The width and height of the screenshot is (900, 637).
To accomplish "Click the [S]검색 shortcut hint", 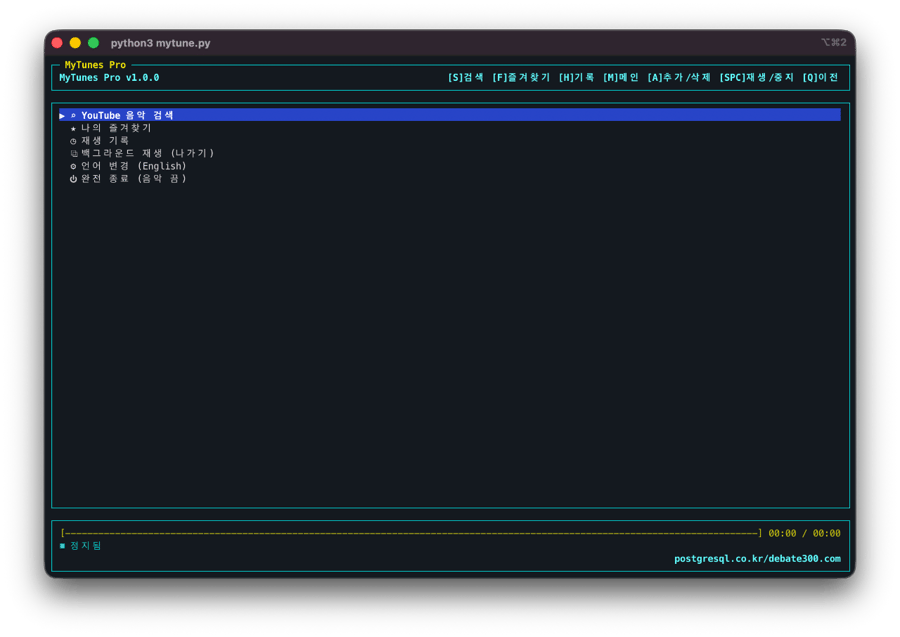I will [465, 77].
